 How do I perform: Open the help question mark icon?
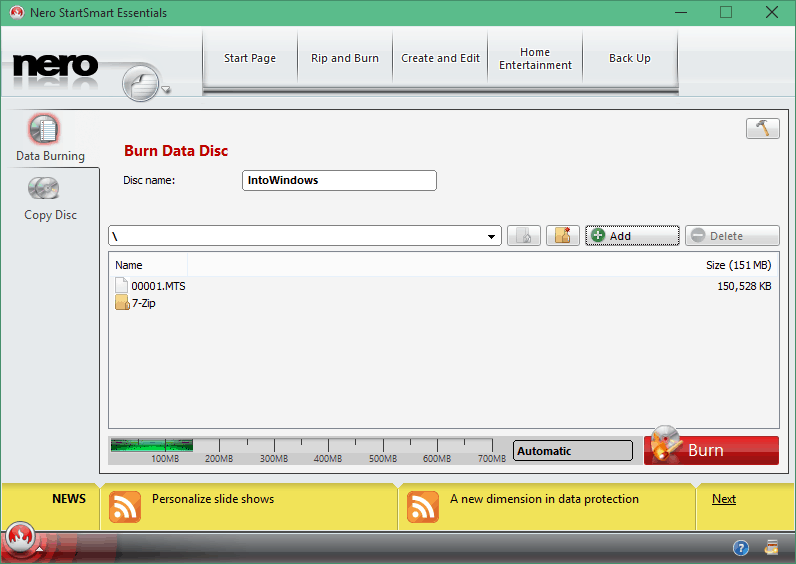pos(741,548)
